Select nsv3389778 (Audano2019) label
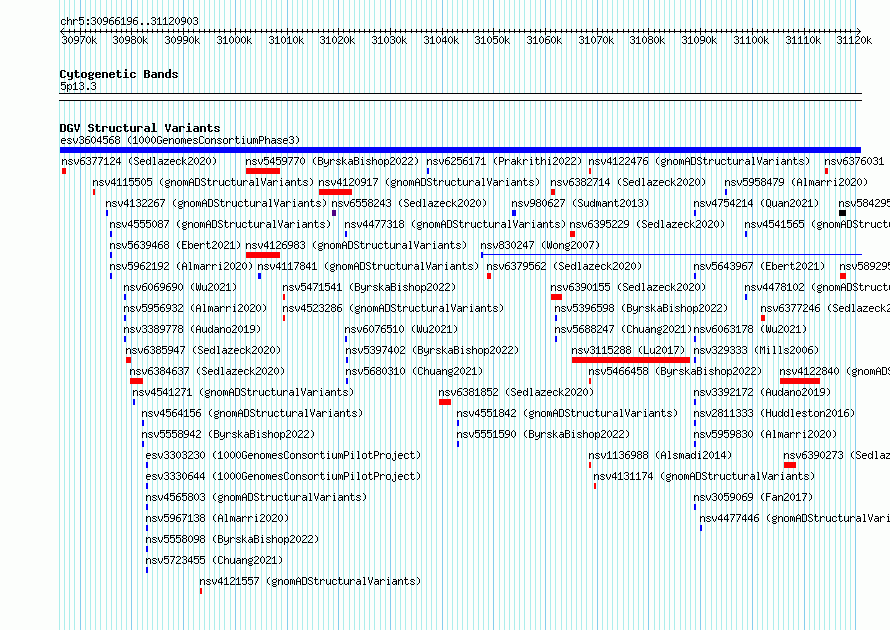Image resolution: width=890 pixels, height=630 pixels. click(x=192, y=329)
